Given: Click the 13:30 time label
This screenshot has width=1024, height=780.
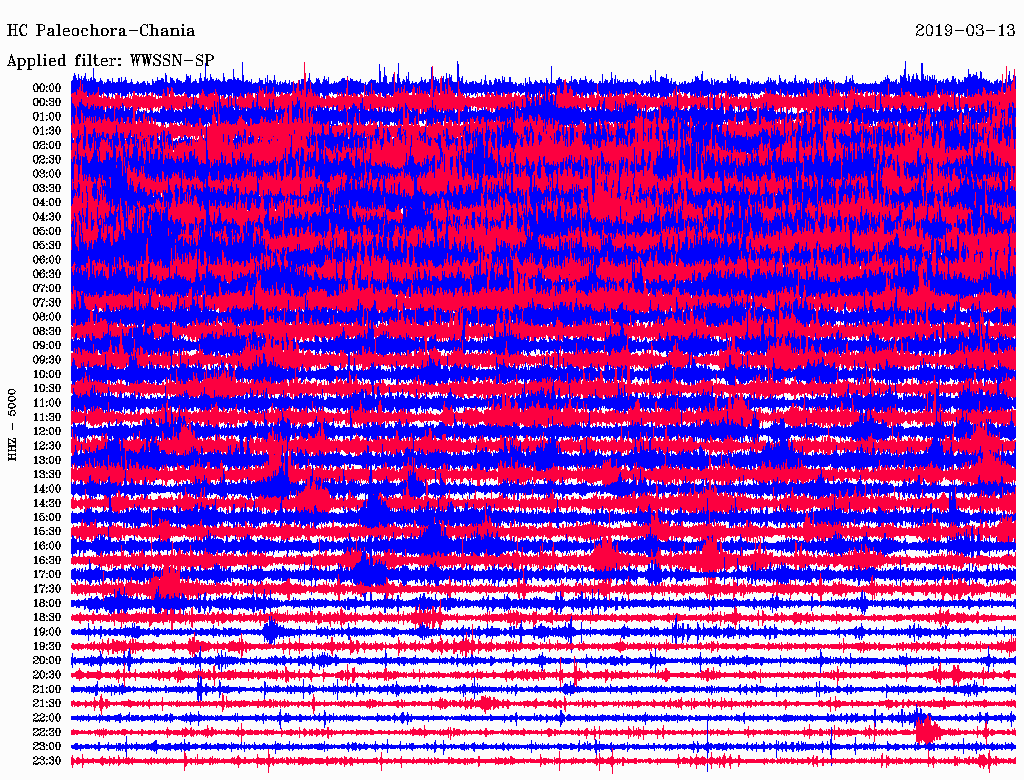Looking at the screenshot, I should pos(47,475).
